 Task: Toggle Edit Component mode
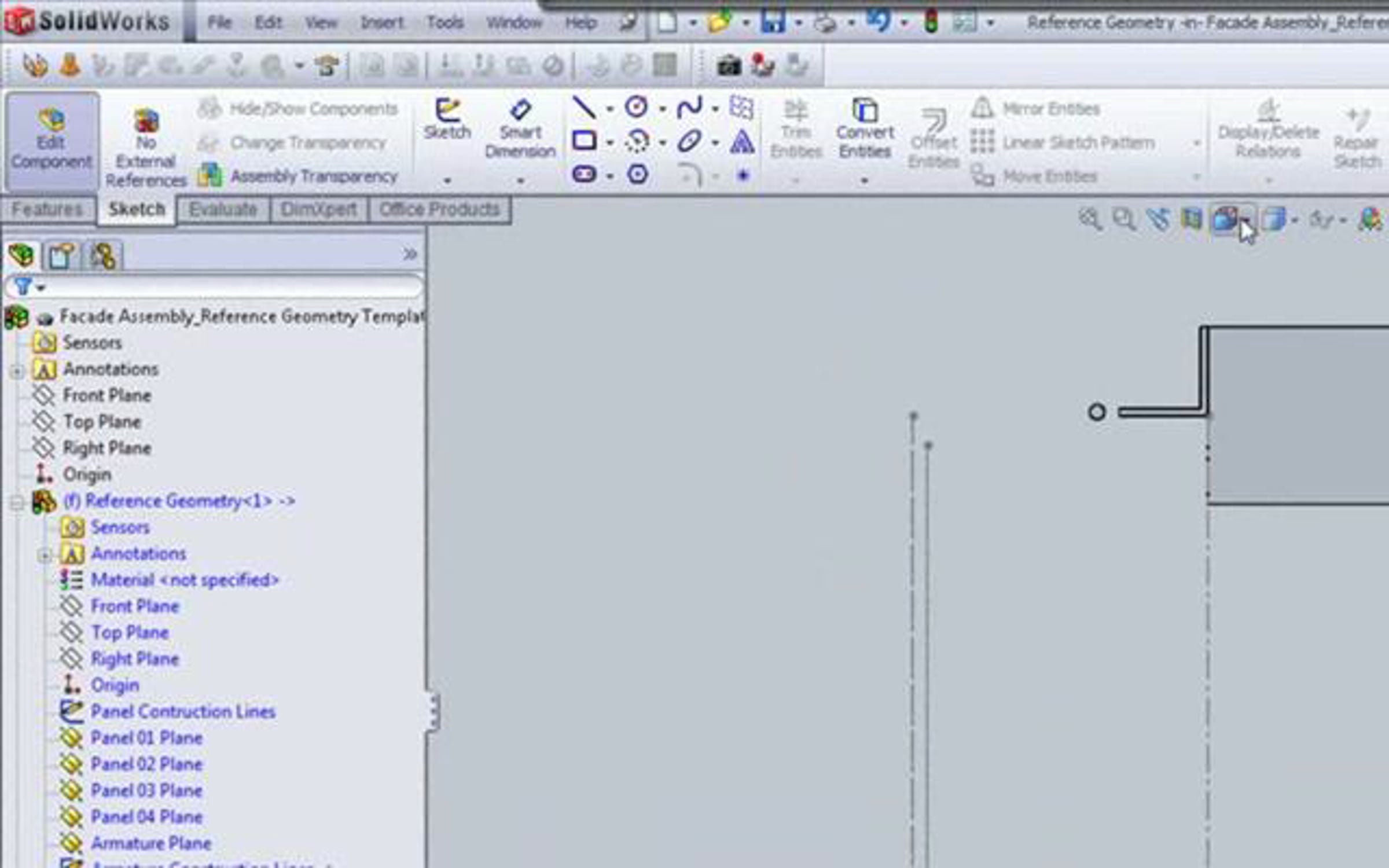[x=52, y=142]
